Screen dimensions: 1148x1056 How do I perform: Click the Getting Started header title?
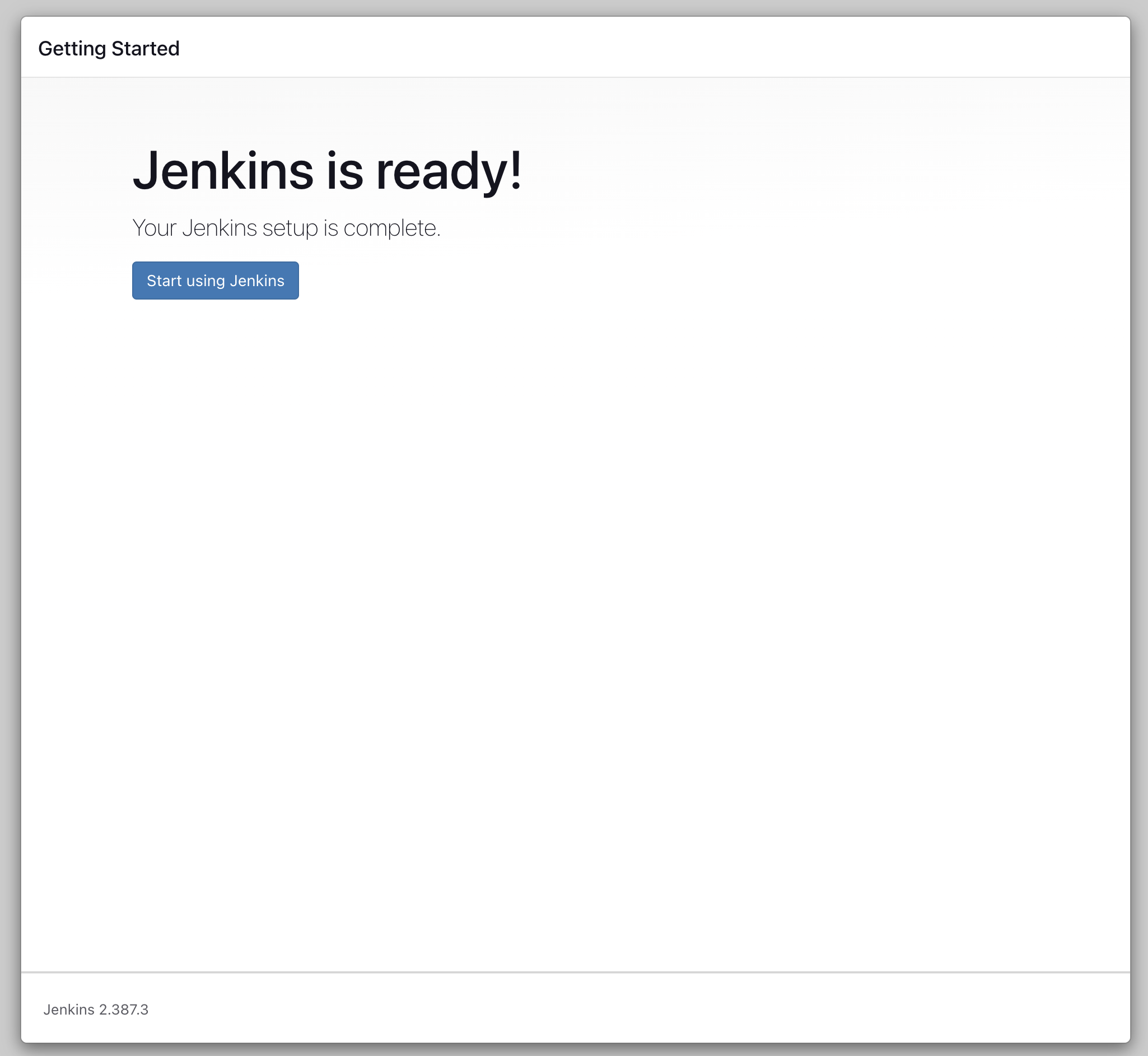pyautogui.click(x=109, y=49)
